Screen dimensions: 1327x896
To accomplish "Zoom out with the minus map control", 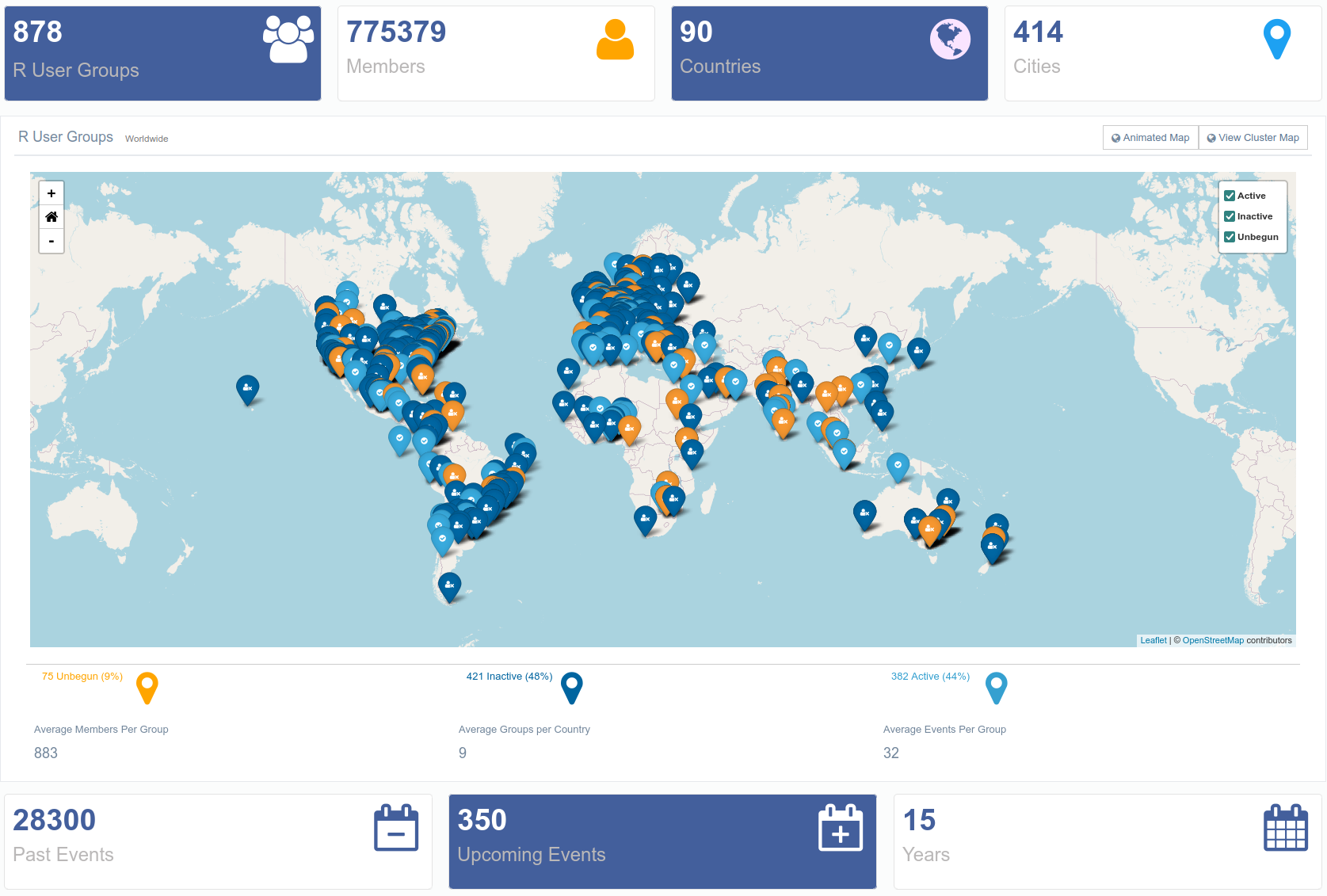I will pos(51,241).
